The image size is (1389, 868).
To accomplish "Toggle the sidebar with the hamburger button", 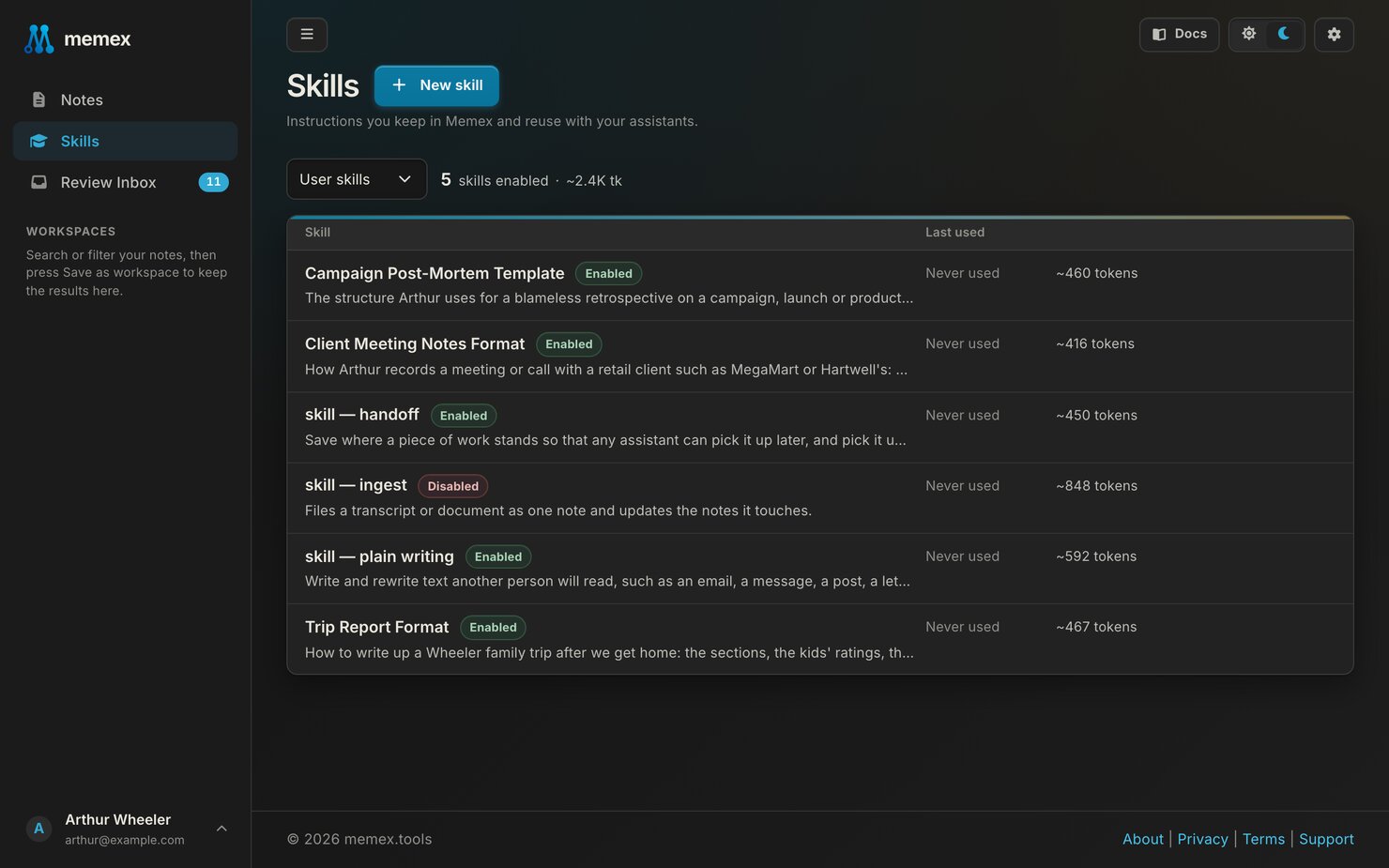I will 307,35.
